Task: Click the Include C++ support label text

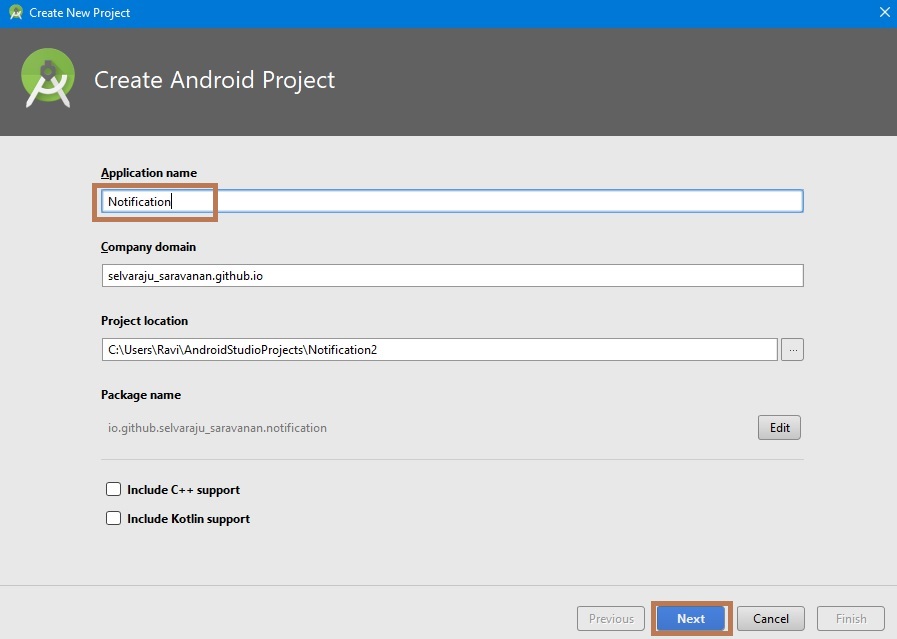Action: pos(184,490)
